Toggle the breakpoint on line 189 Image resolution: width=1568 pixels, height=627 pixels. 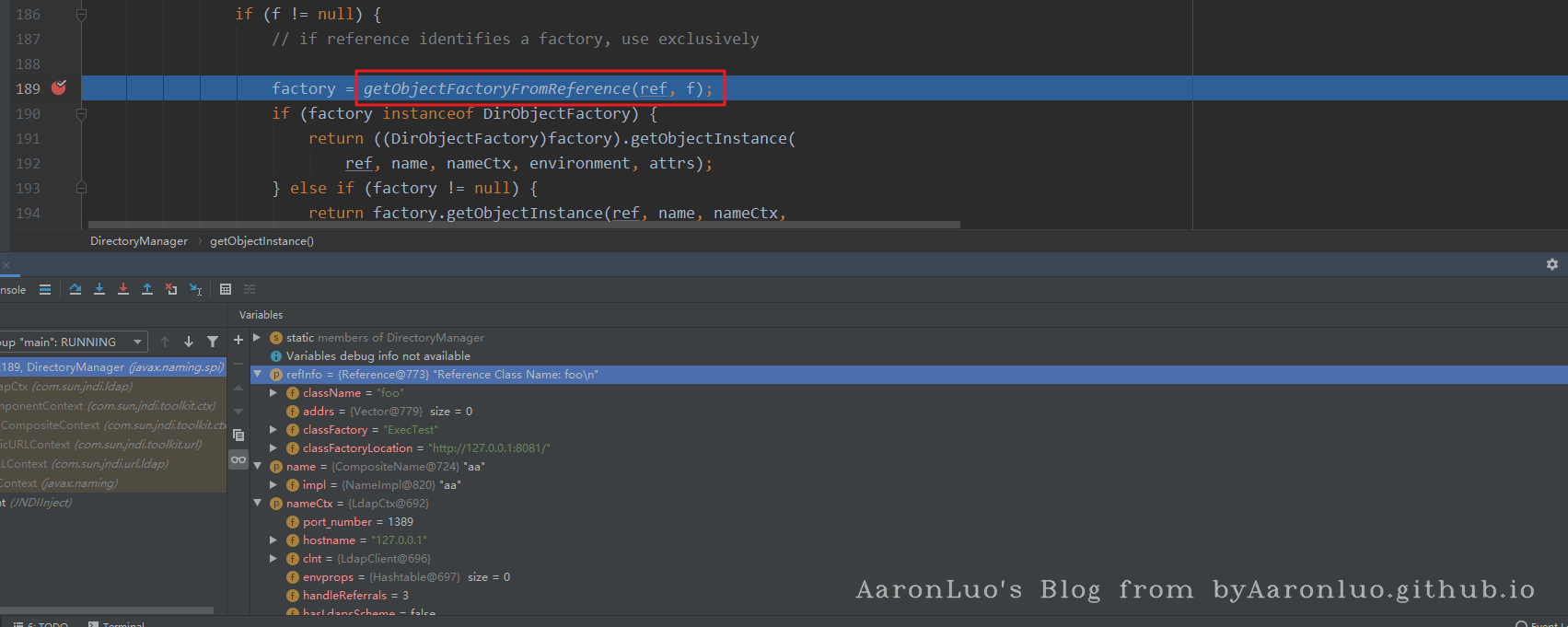(x=59, y=88)
